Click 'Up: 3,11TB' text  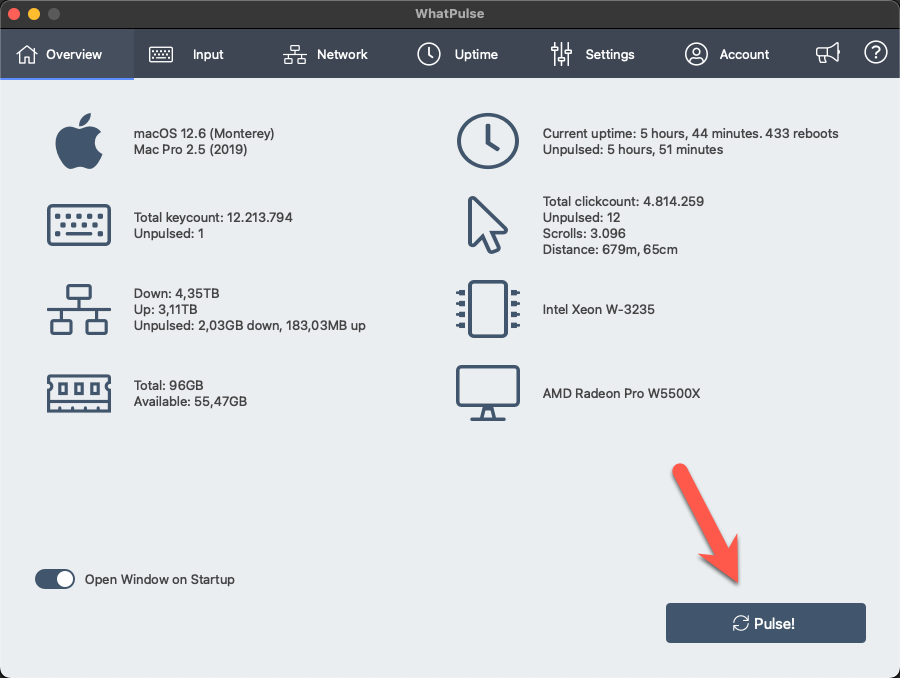165,309
